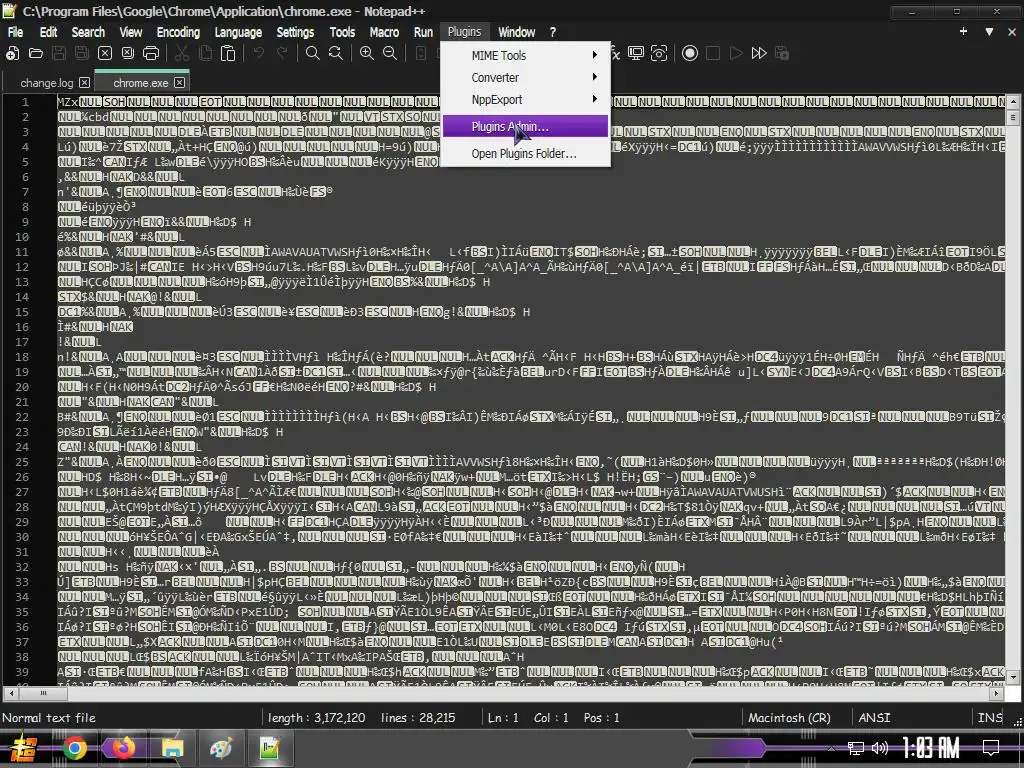Click line number 18 in the margin

[x=22, y=357]
